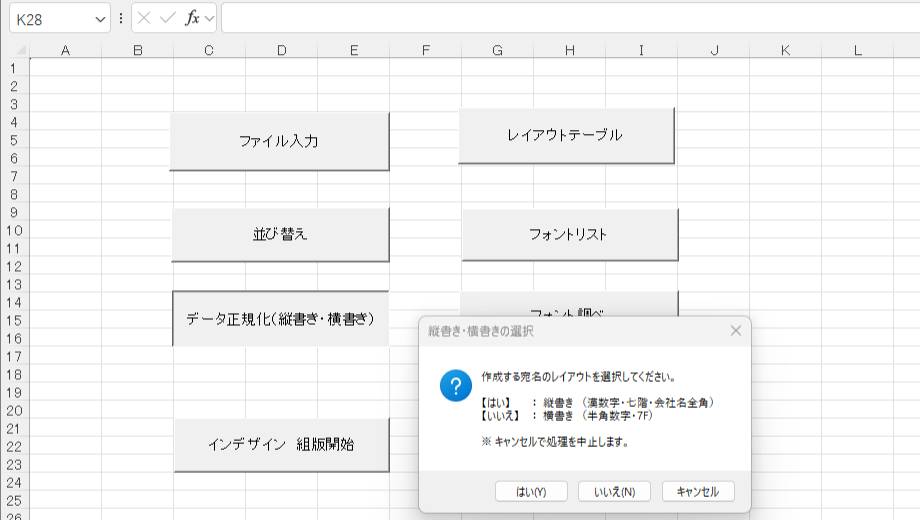Click the Name Box showing K28
The width and height of the screenshot is (920, 520).
[x=50, y=19]
